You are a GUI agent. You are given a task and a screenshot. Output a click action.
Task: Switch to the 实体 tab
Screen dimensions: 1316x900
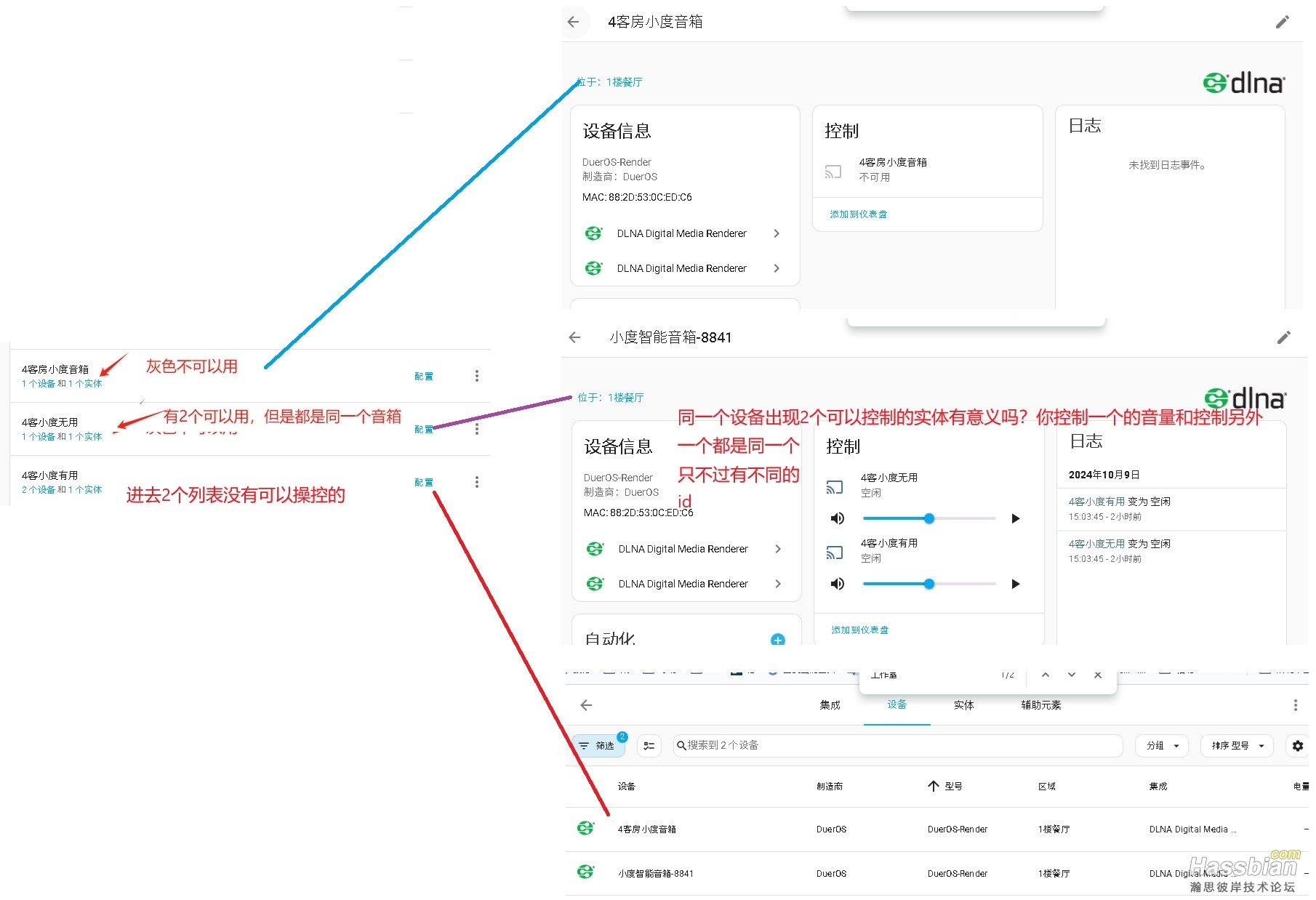point(964,705)
